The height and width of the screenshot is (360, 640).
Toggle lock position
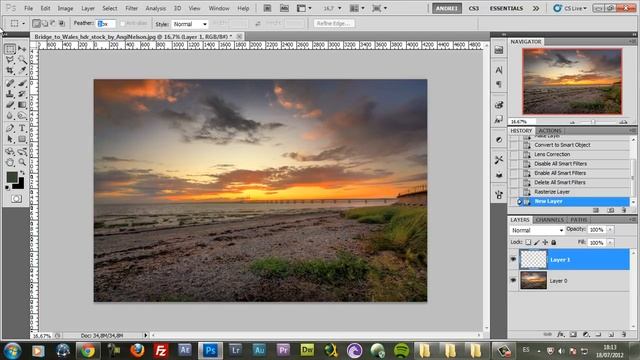click(545, 242)
